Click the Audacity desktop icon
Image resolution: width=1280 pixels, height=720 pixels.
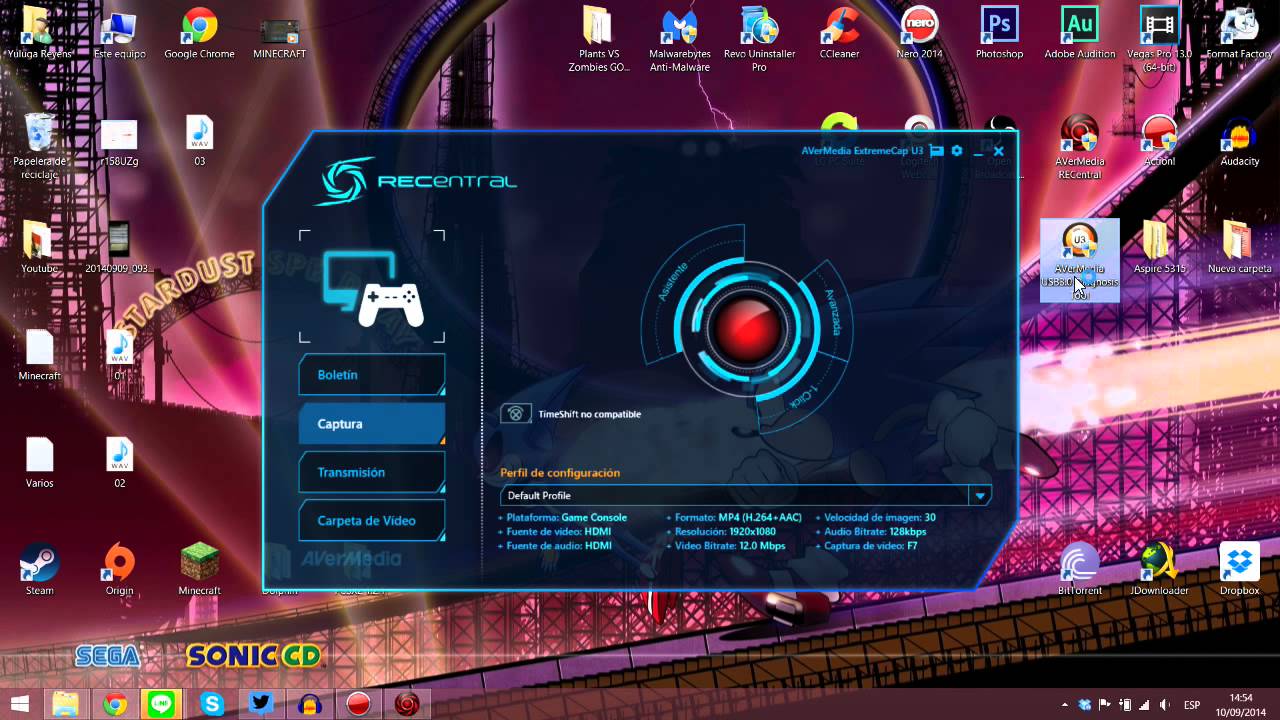pyautogui.click(x=1239, y=140)
